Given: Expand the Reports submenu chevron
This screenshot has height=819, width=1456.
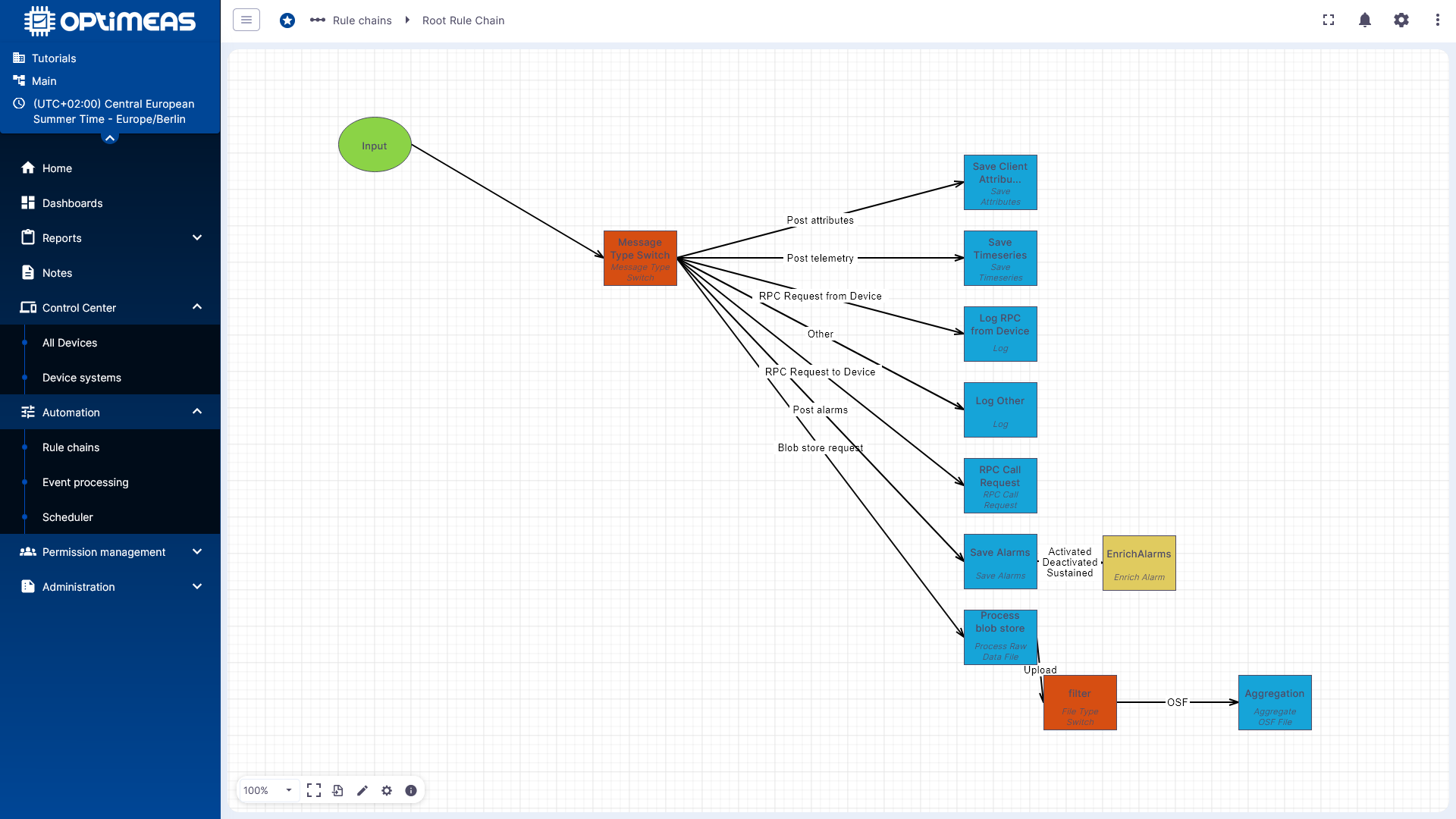Looking at the screenshot, I should coord(197,237).
